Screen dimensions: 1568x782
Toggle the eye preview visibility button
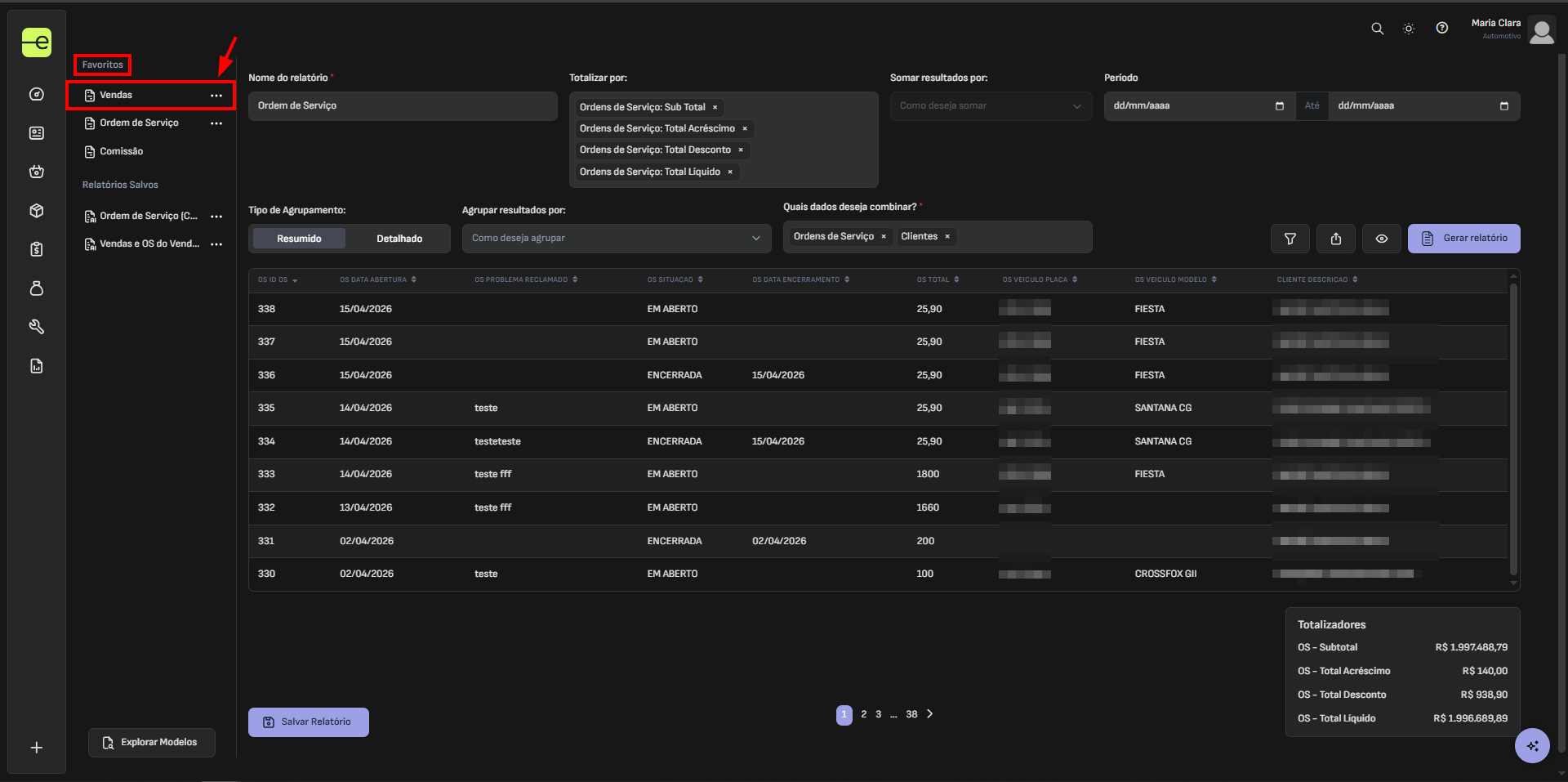pyautogui.click(x=1382, y=239)
